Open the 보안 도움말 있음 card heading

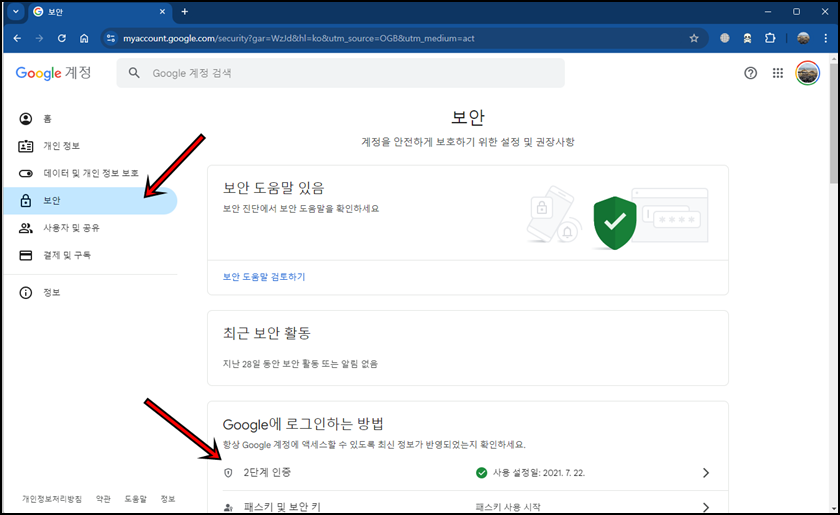pos(274,188)
